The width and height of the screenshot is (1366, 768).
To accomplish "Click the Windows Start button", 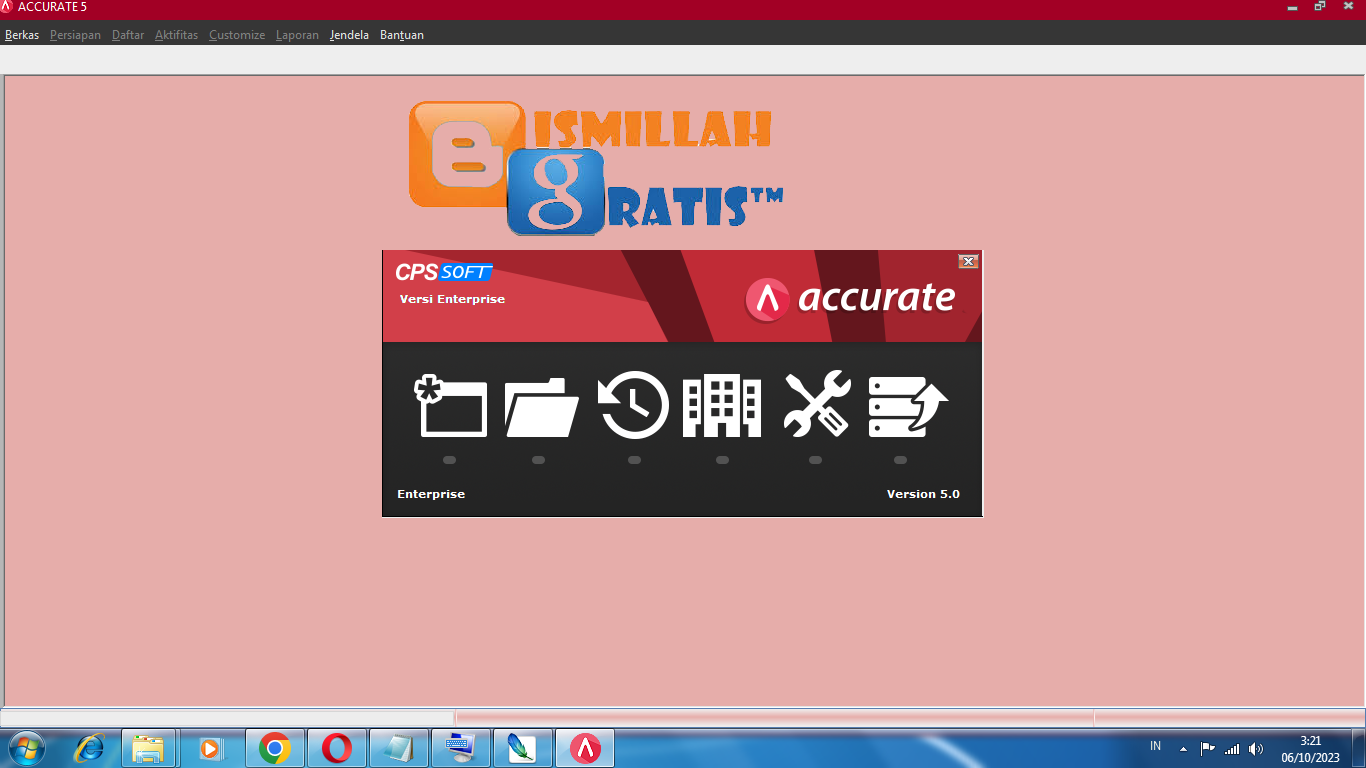I will 26,748.
